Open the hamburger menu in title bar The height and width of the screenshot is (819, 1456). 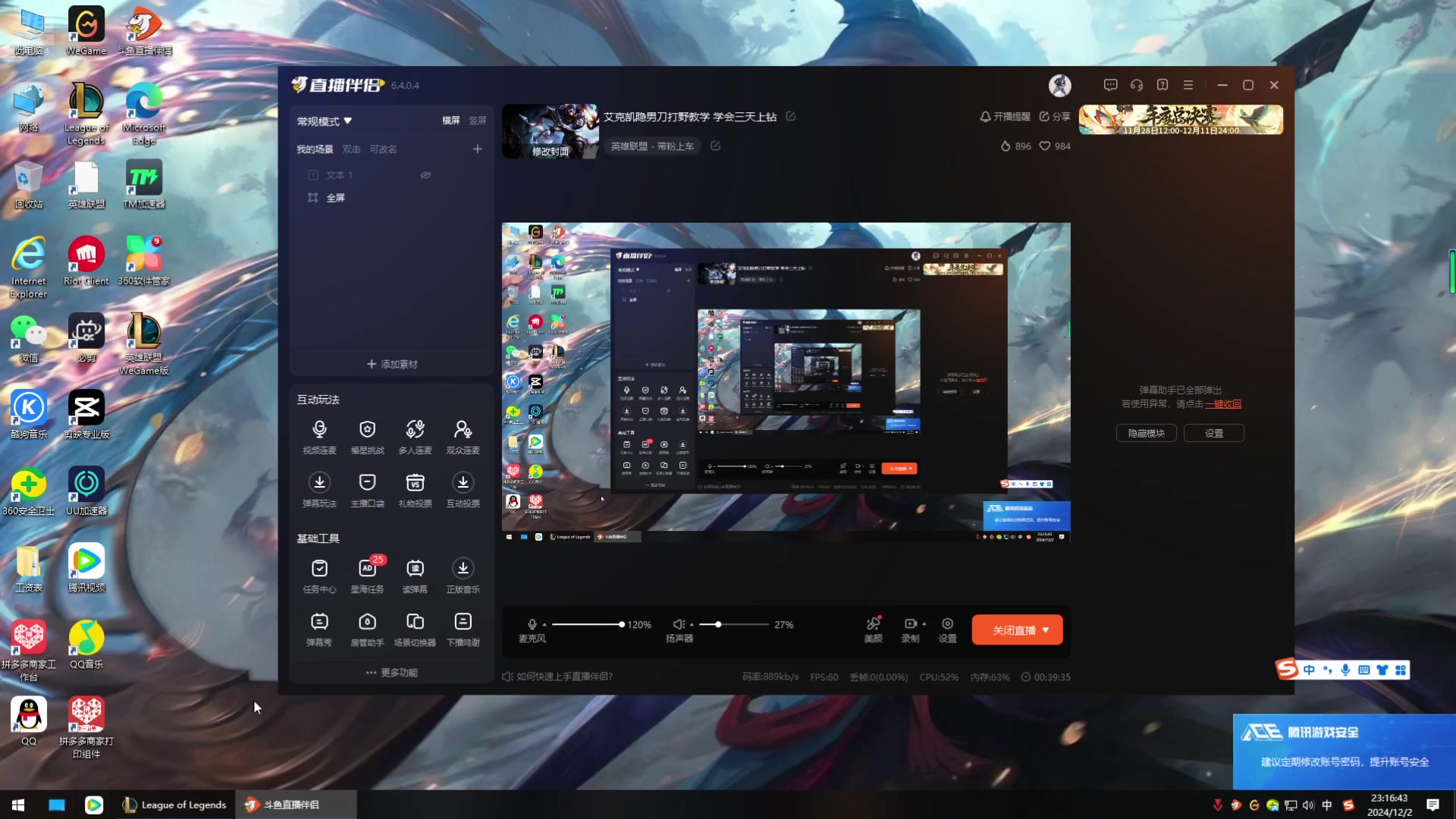1188,85
